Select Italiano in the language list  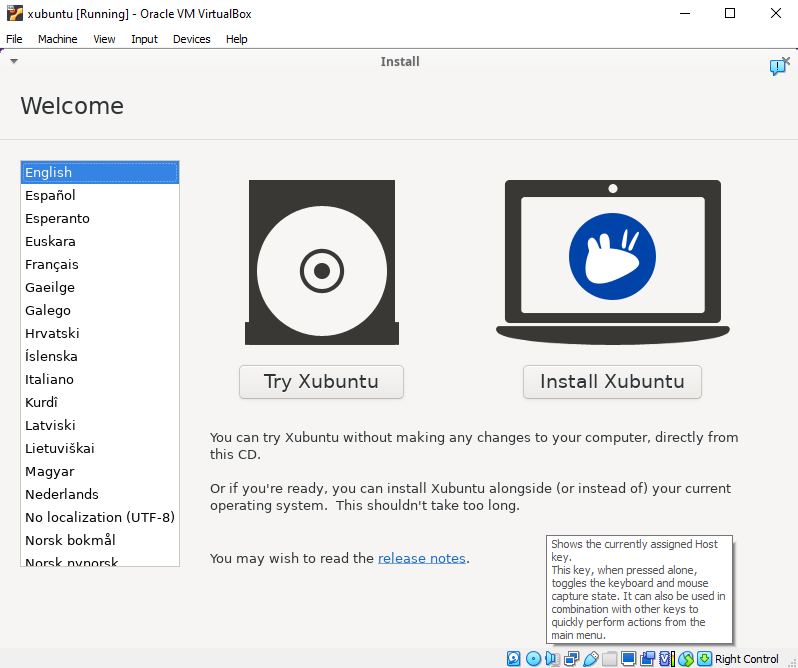click(100, 379)
